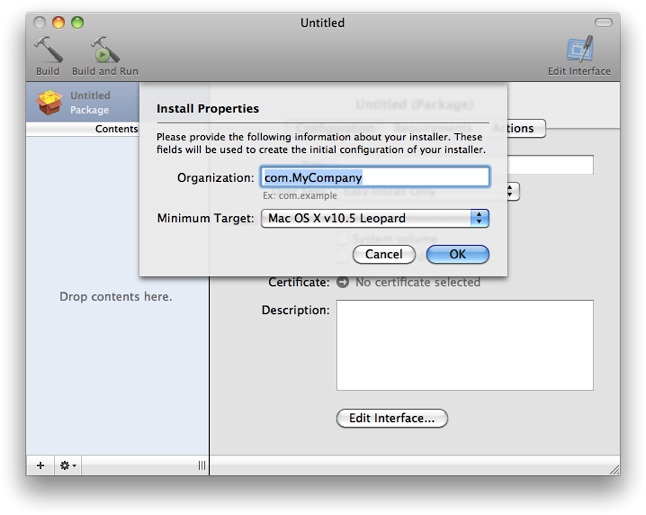Switch to the Actions tab
Image resolution: width=646 pixels, height=515 pixels.
(x=516, y=128)
